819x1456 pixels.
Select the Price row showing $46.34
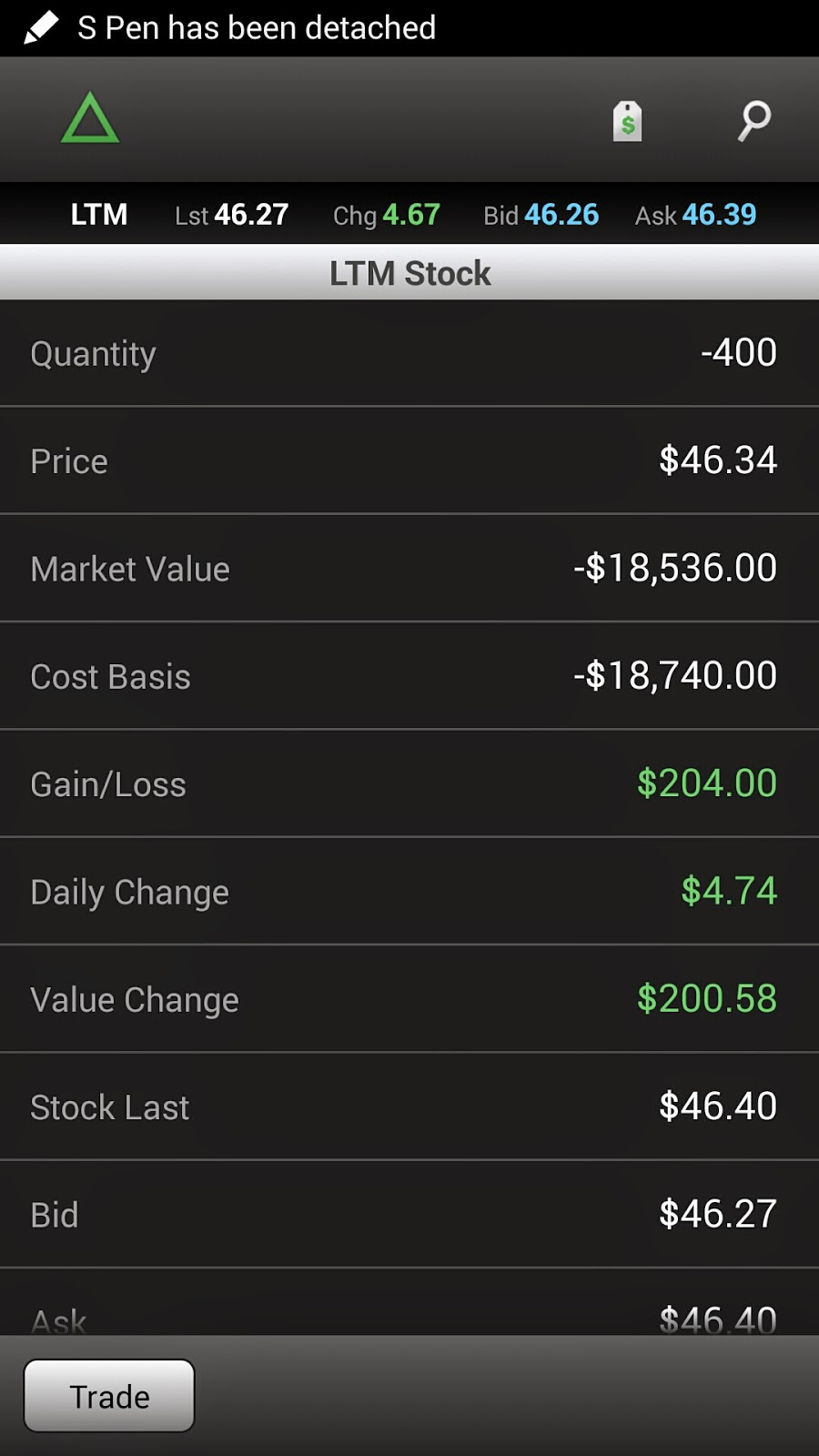tap(409, 460)
